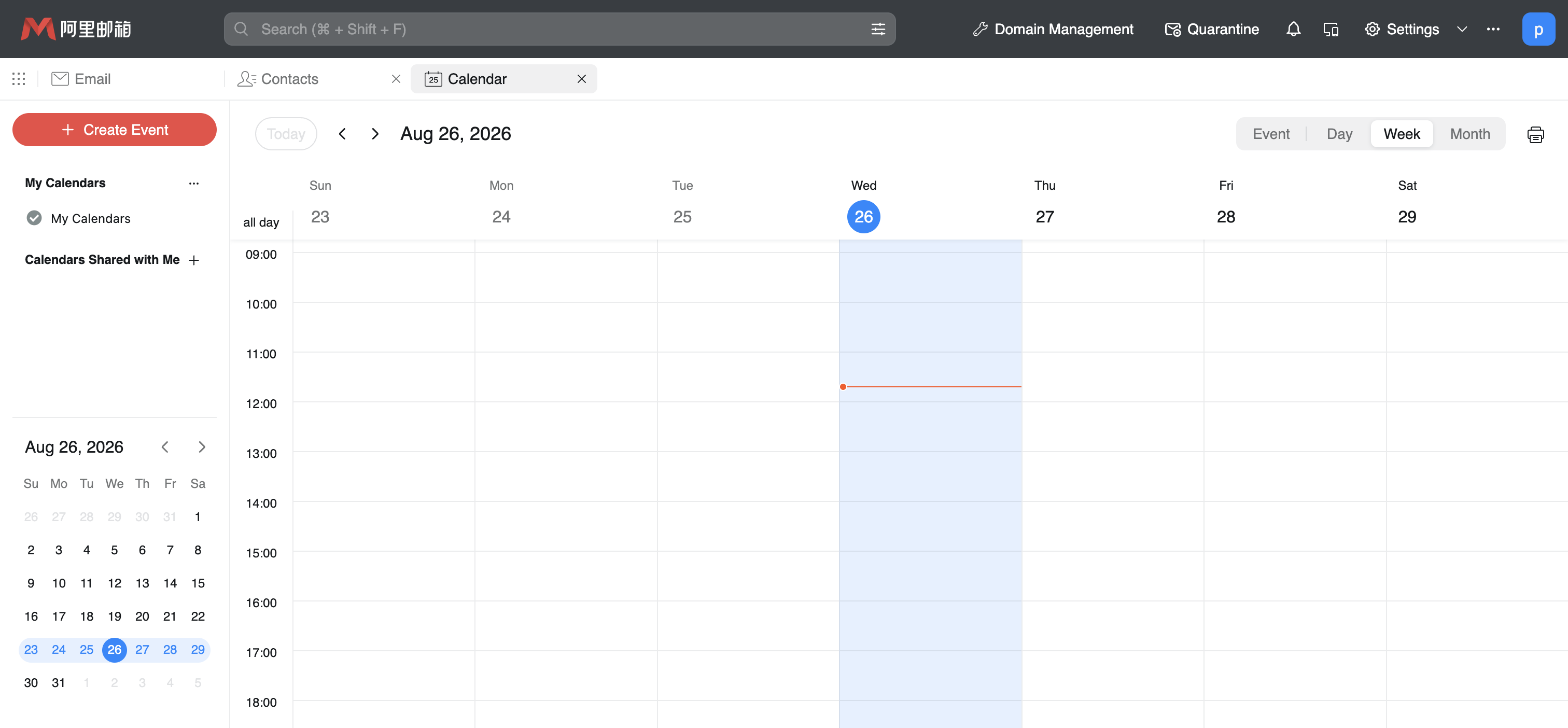Open the search filter options icon
Viewport: 1568px width, 728px height.
tap(878, 29)
